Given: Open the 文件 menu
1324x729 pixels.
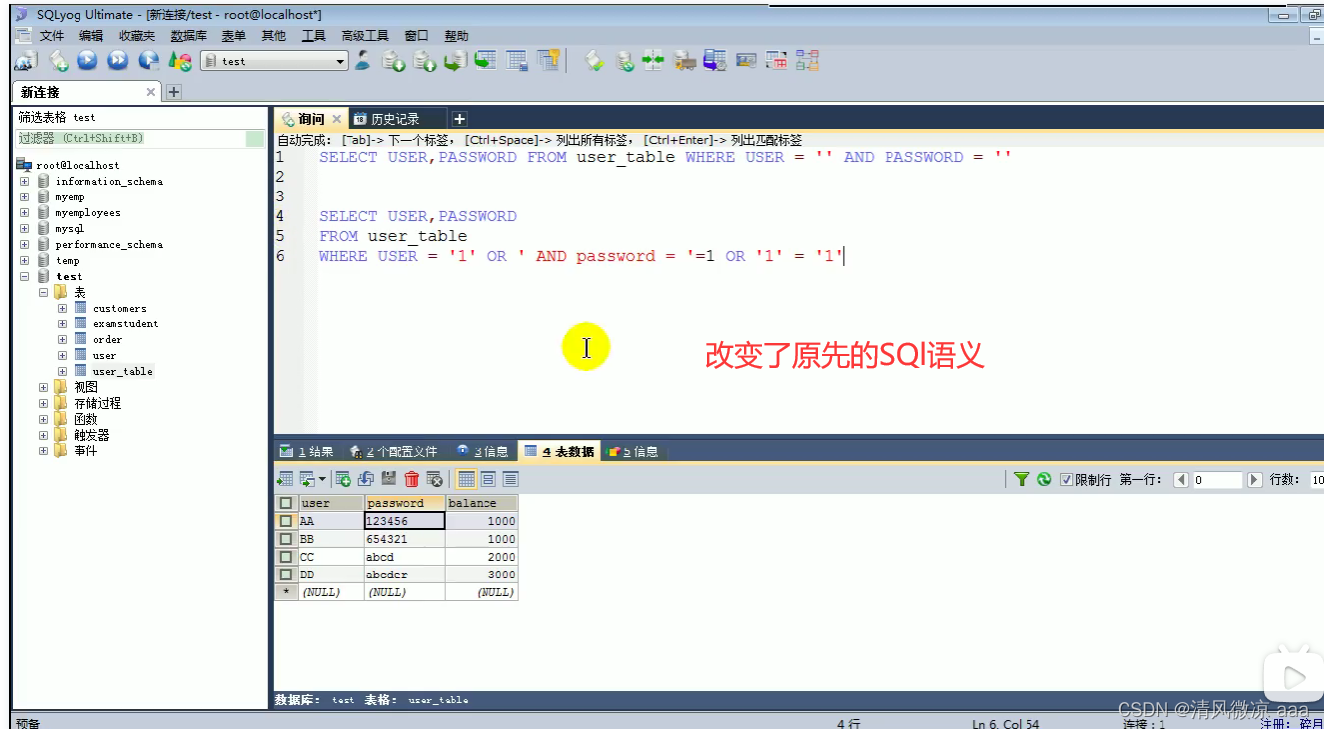Looking at the screenshot, I should (52, 36).
